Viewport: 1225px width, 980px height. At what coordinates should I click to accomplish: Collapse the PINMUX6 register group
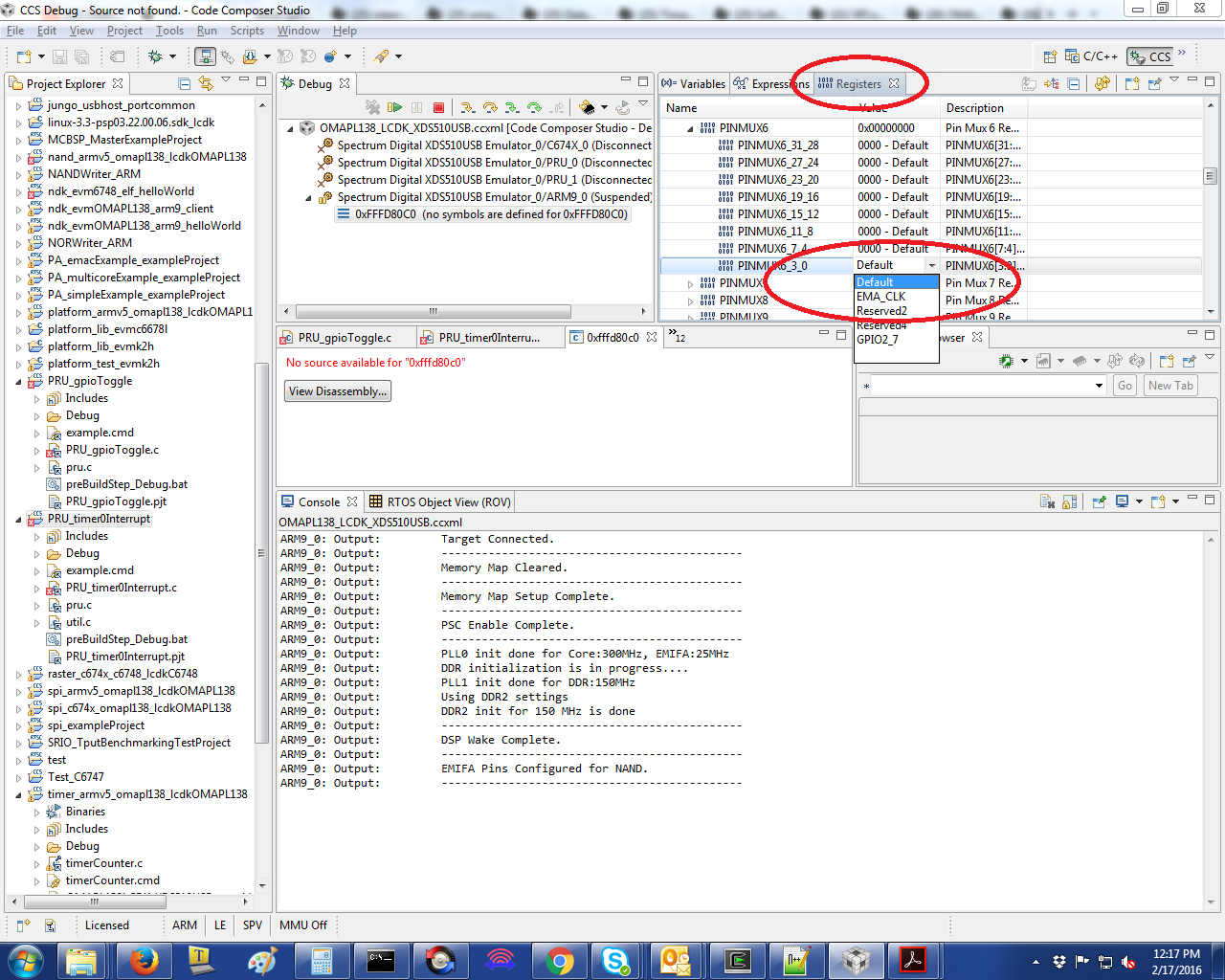coord(690,128)
